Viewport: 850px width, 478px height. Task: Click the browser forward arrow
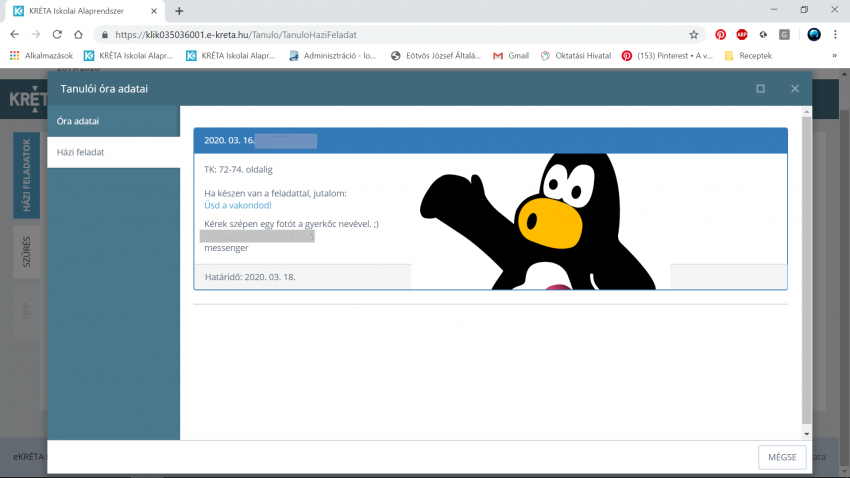point(36,35)
